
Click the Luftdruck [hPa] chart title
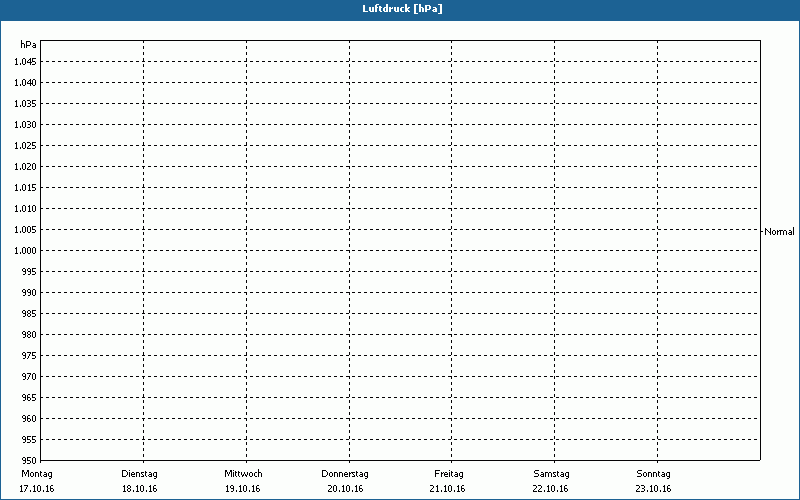(x=402, y=9)
